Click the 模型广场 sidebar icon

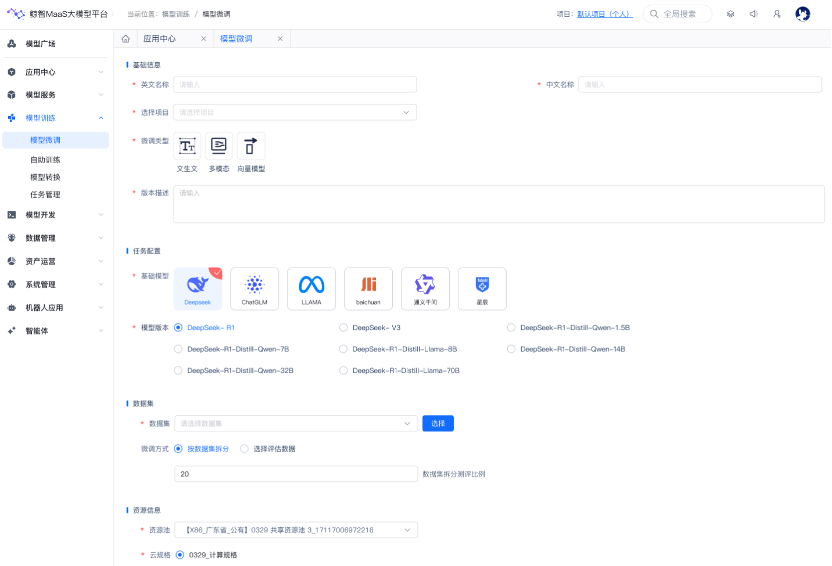pos(12,44)
